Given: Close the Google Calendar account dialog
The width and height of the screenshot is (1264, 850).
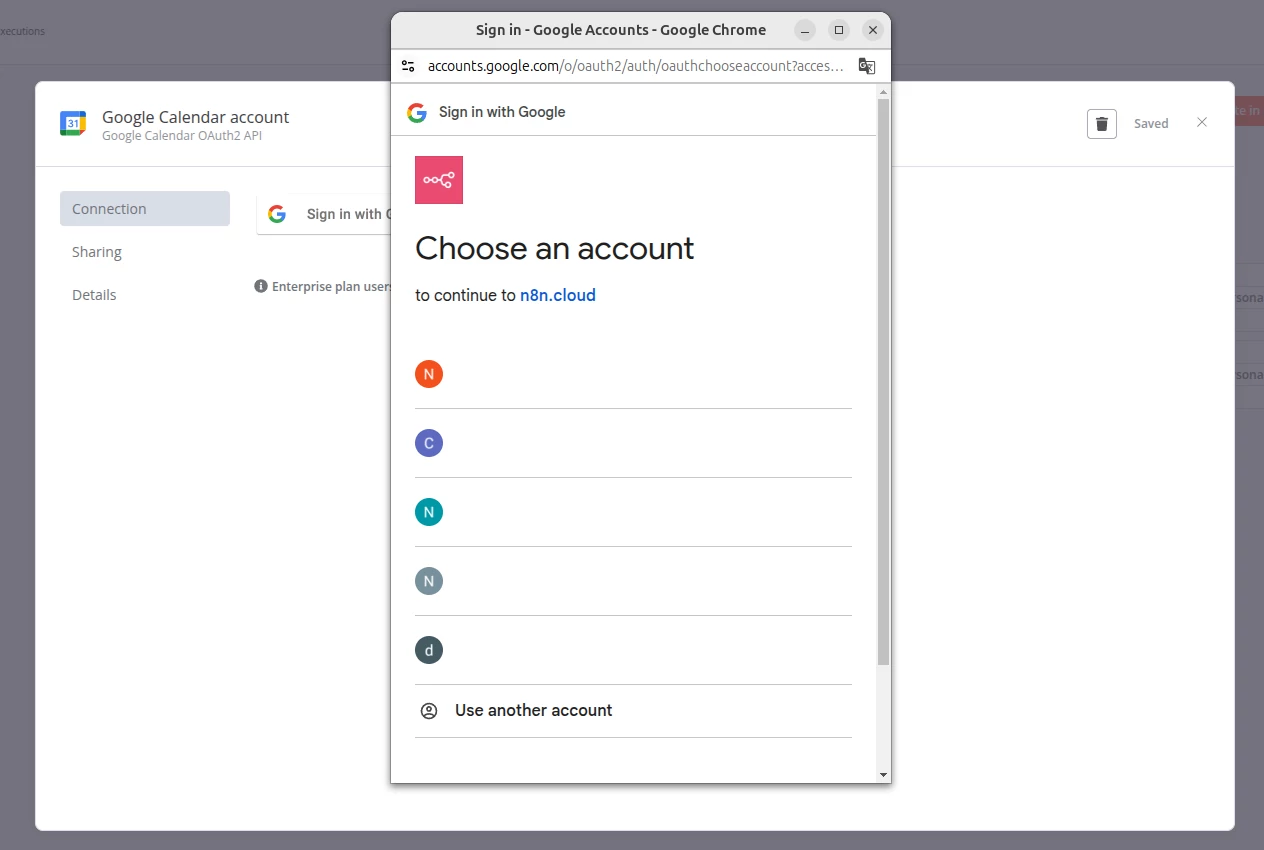Looking at the screenshot, I should 1202,122.
